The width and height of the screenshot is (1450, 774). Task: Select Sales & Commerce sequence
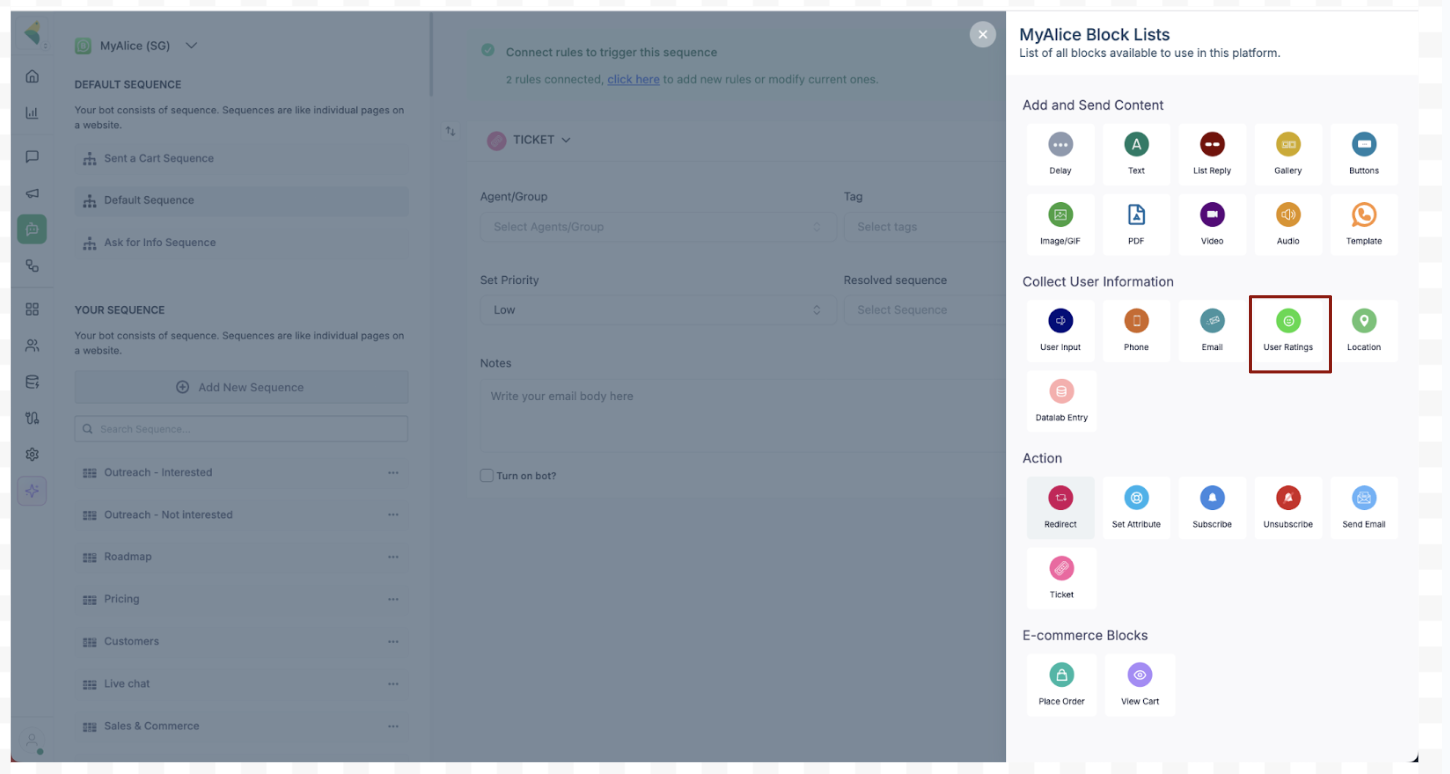[241, 726]
